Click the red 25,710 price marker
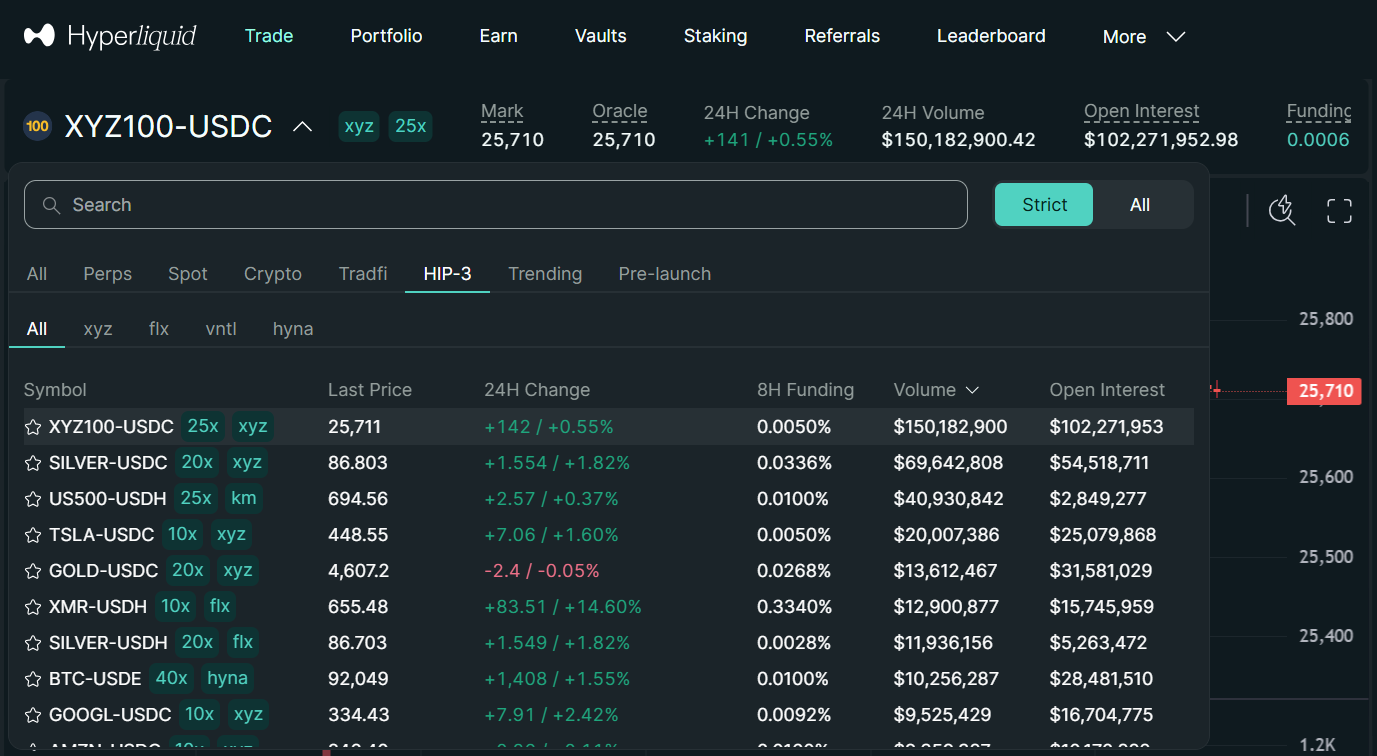Image resolution: width=1377 pixels, height=756 pixels. pos(1326,391)
